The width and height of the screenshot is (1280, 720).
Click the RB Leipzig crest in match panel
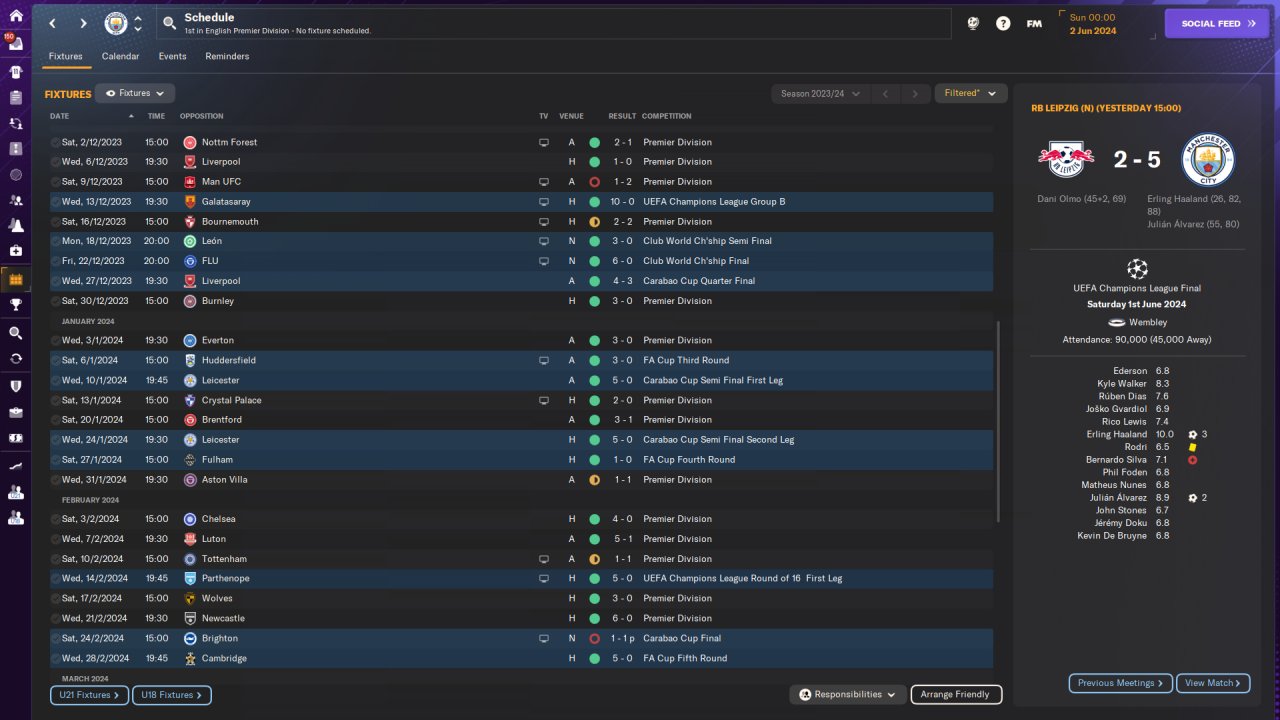pyautogui.click(x=1066, y=158)
